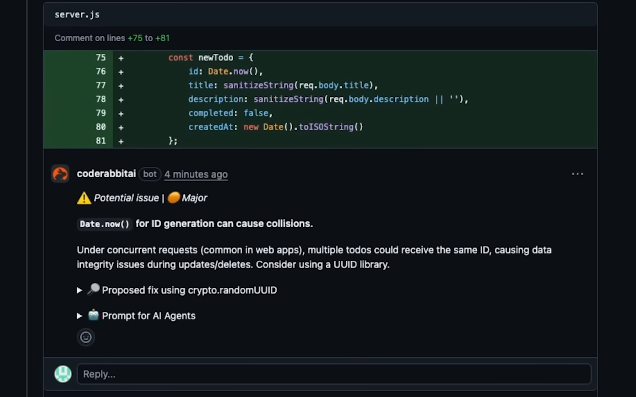Click the code 'title: sanitizeString(req.body.title),'
The image size is (636, 397).
click(283, 85)
